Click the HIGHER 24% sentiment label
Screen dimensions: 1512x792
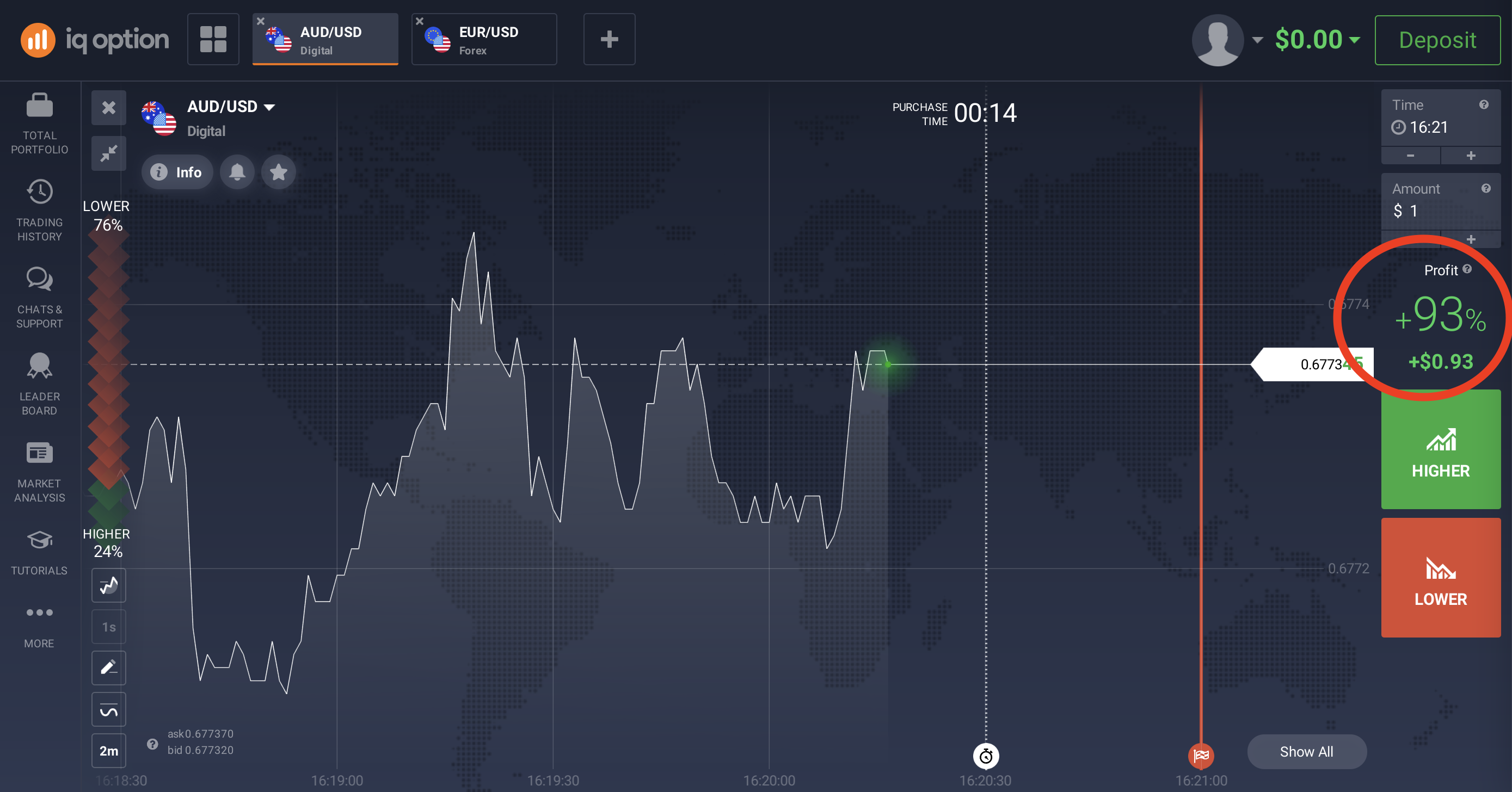click(107, 543)
